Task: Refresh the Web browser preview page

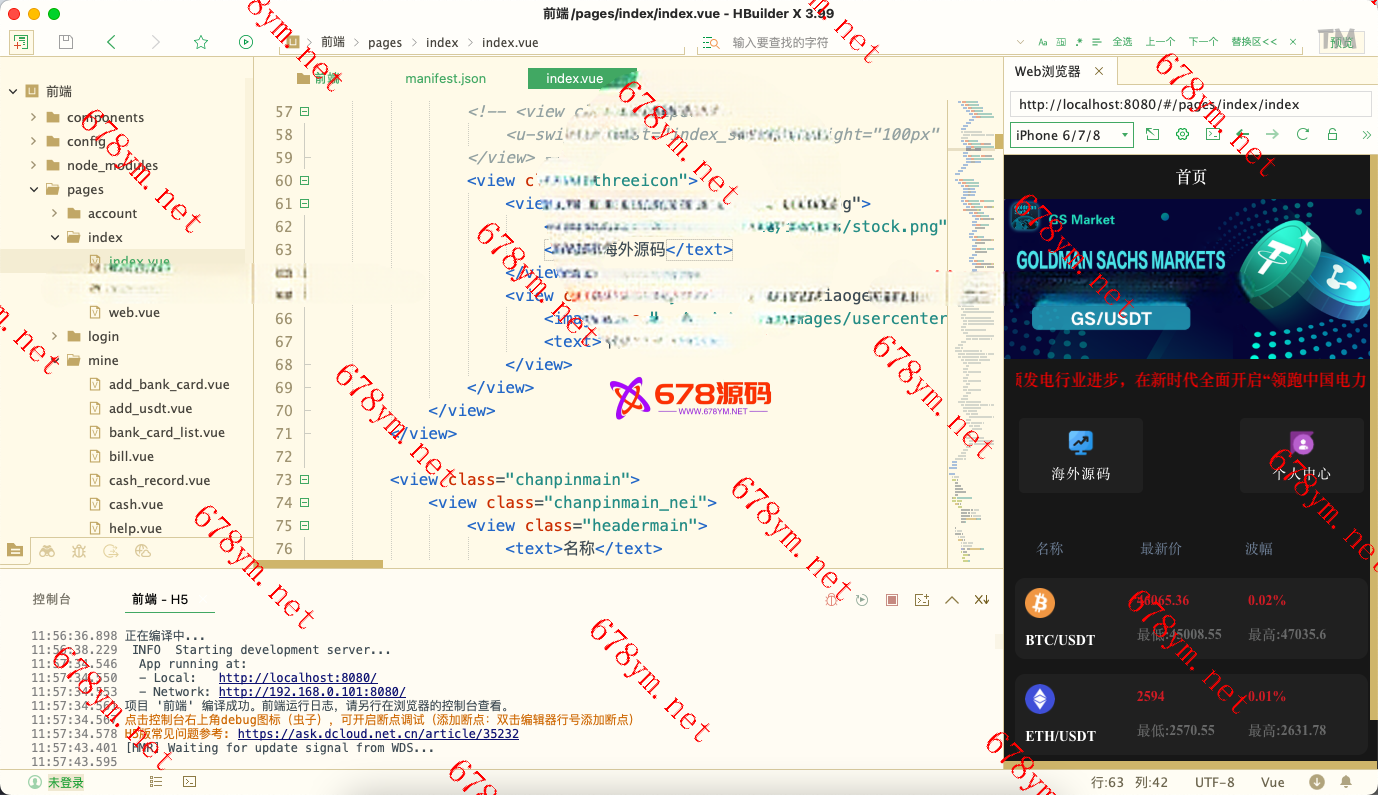Action: (1302, 133)
